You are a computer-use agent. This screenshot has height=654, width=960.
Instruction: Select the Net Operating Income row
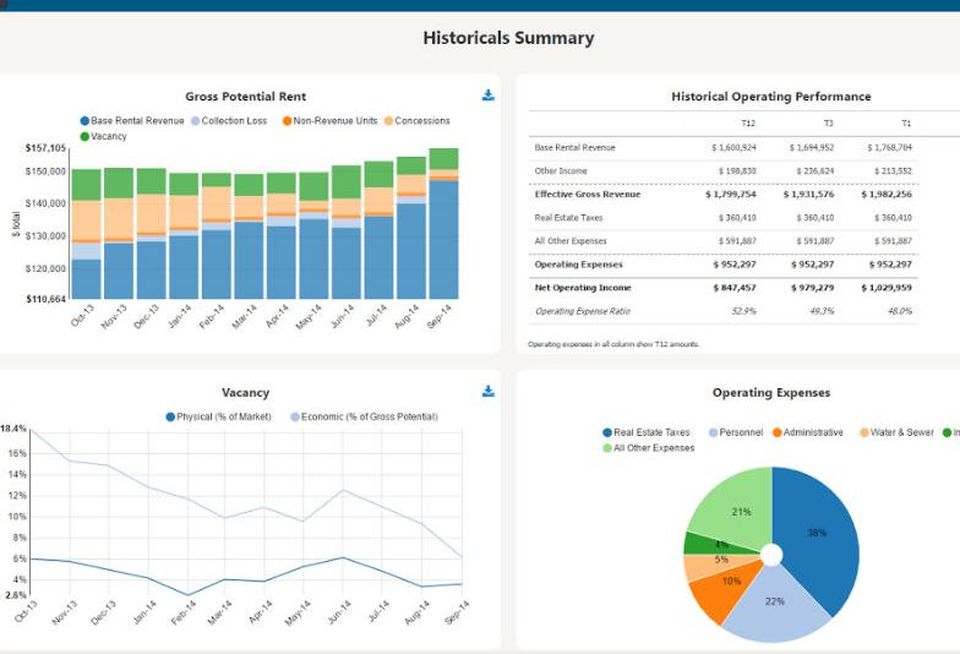pos(723,288)
